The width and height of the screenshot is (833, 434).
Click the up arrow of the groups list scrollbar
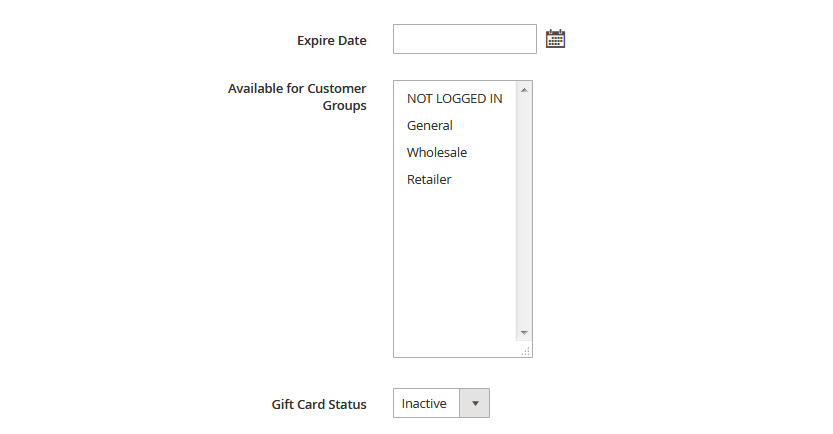(524, 90)
